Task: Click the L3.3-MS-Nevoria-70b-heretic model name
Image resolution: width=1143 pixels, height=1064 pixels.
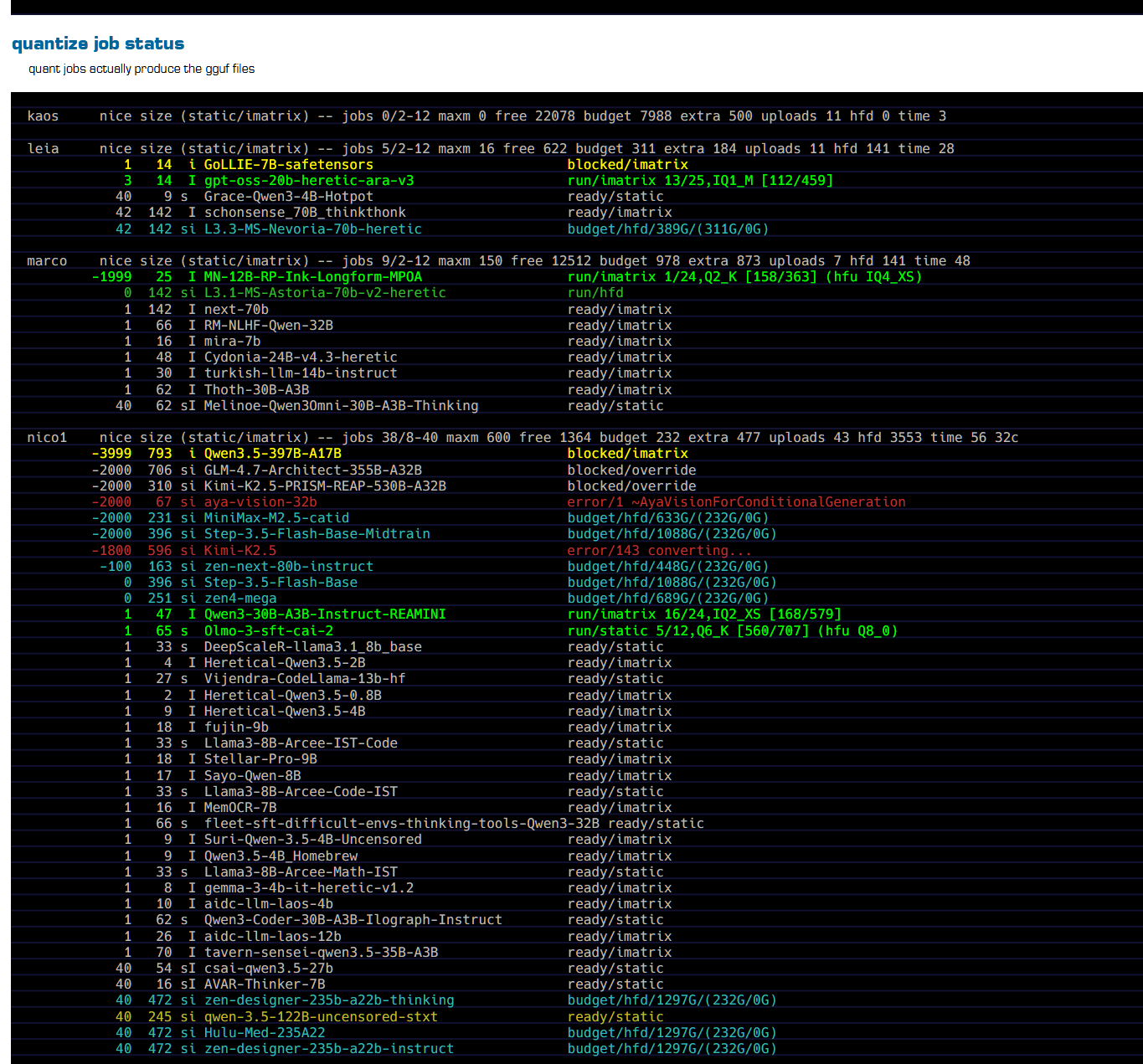Action: [313, 229]
